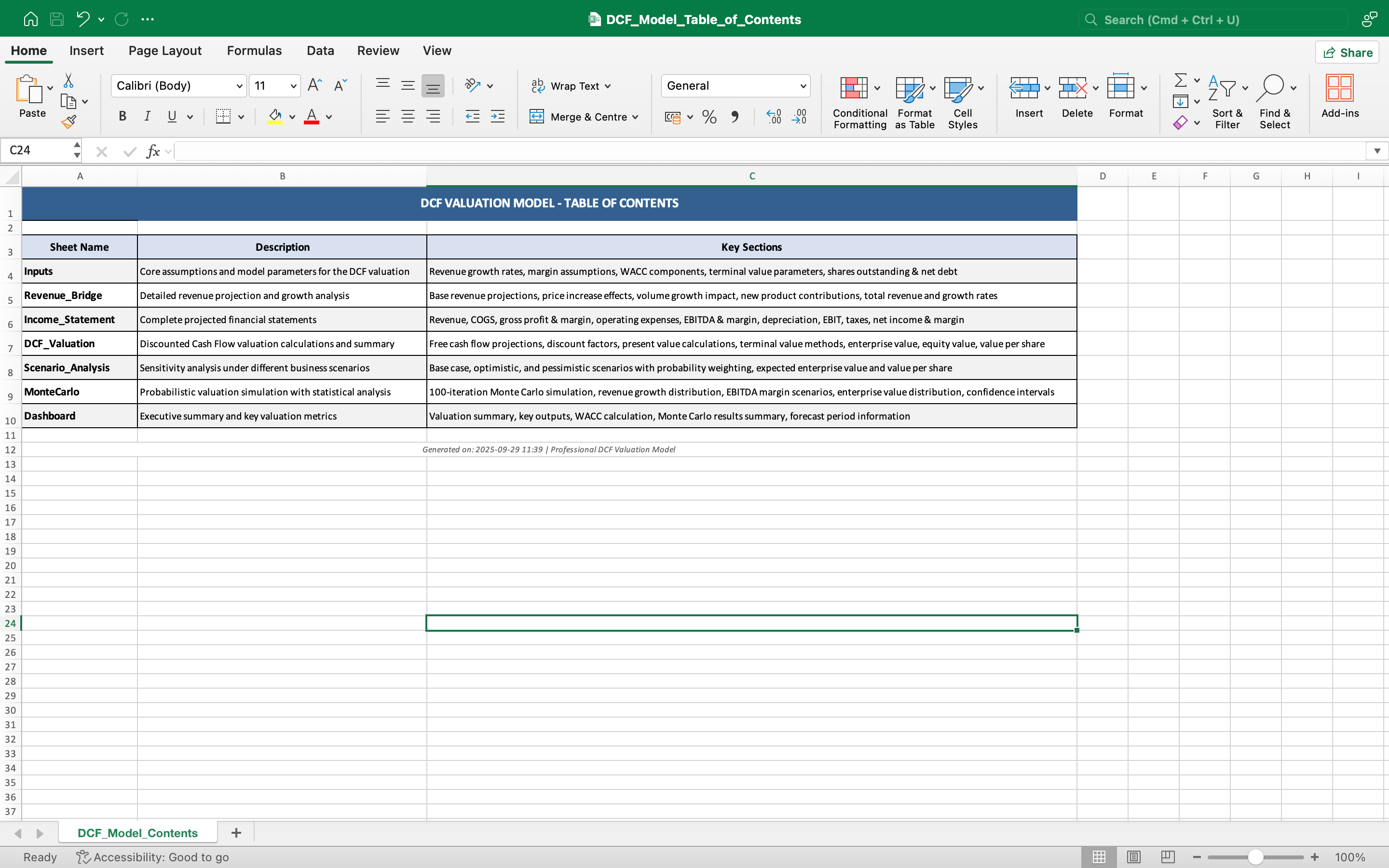Expand the General number format dropdown
1389x868 pixels.
pyautogui.click(x=803, y=86)
